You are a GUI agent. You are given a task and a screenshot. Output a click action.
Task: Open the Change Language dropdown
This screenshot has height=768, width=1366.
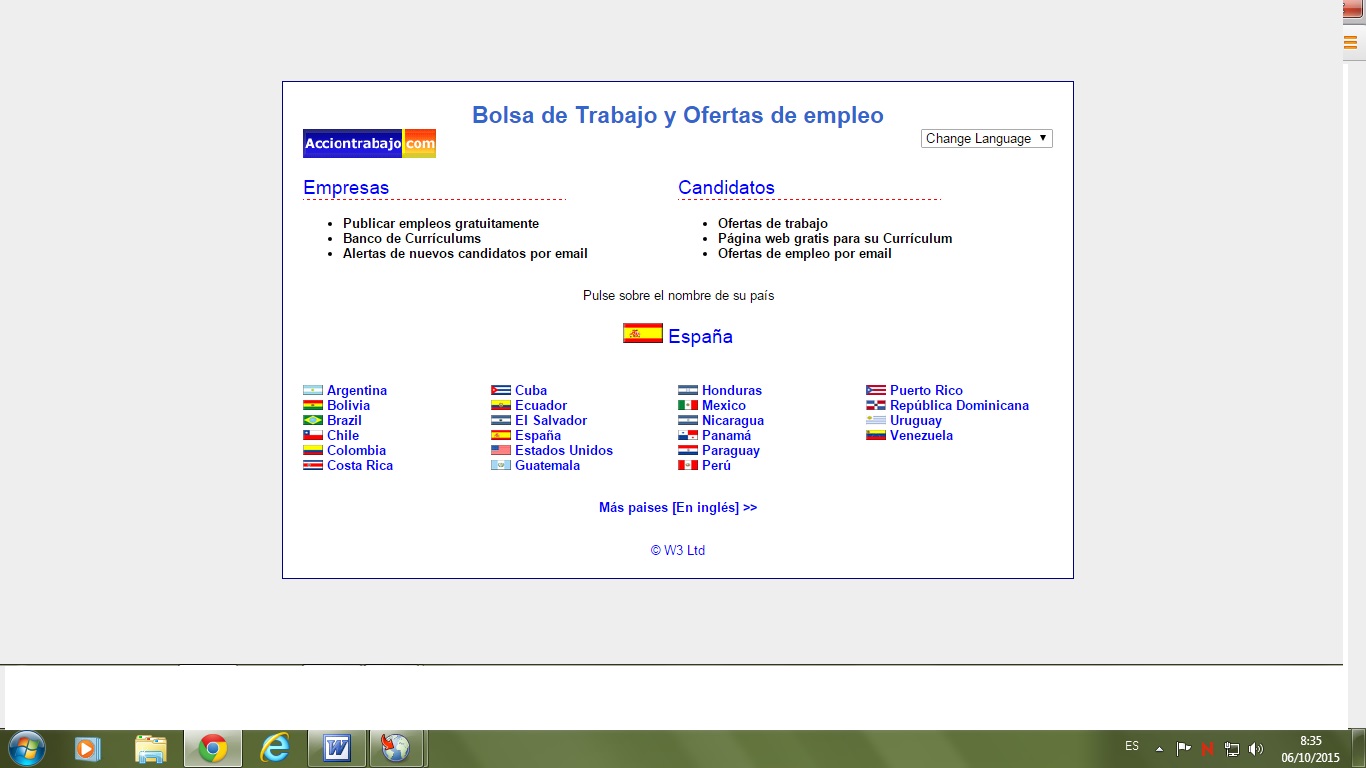point(986,139)
